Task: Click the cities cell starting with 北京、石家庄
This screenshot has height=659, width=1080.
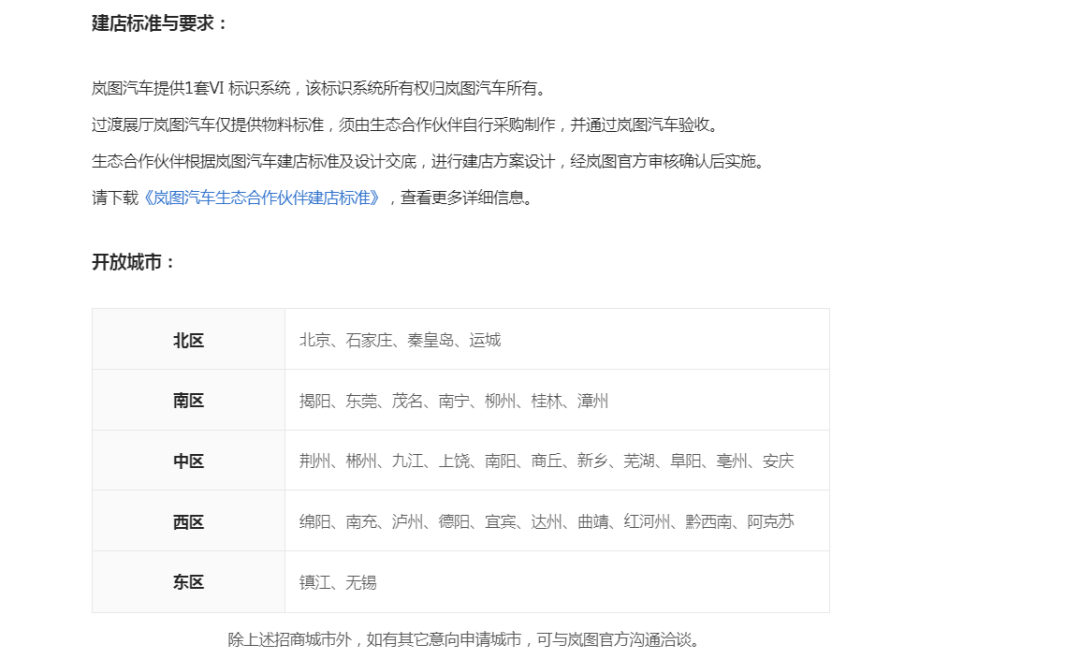Action: [557, 339]
